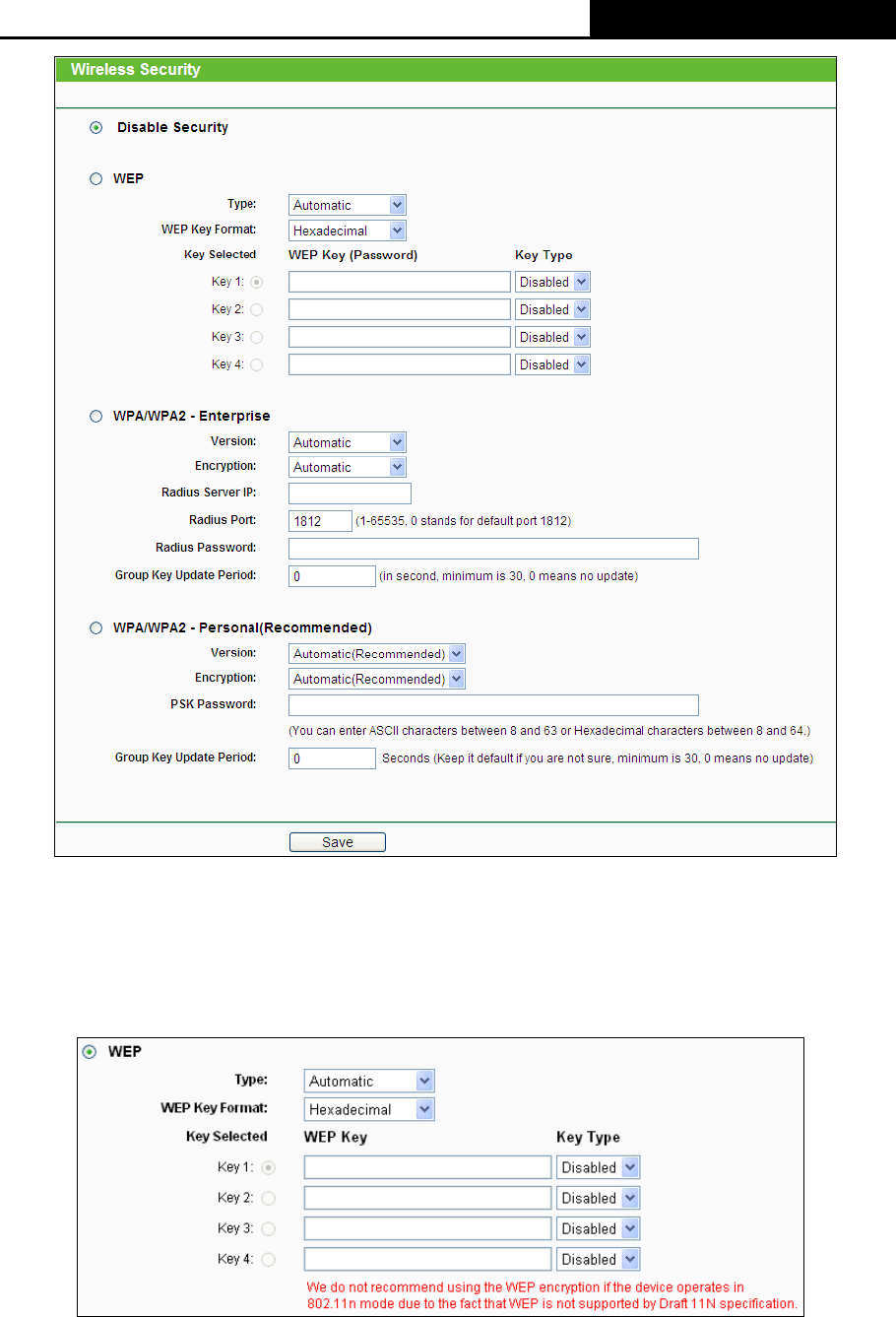Viewport: 896px width, 1317px height.
Task: Select Key 4 radio in lower WEP panel
Action: [x=269, y=1259]
